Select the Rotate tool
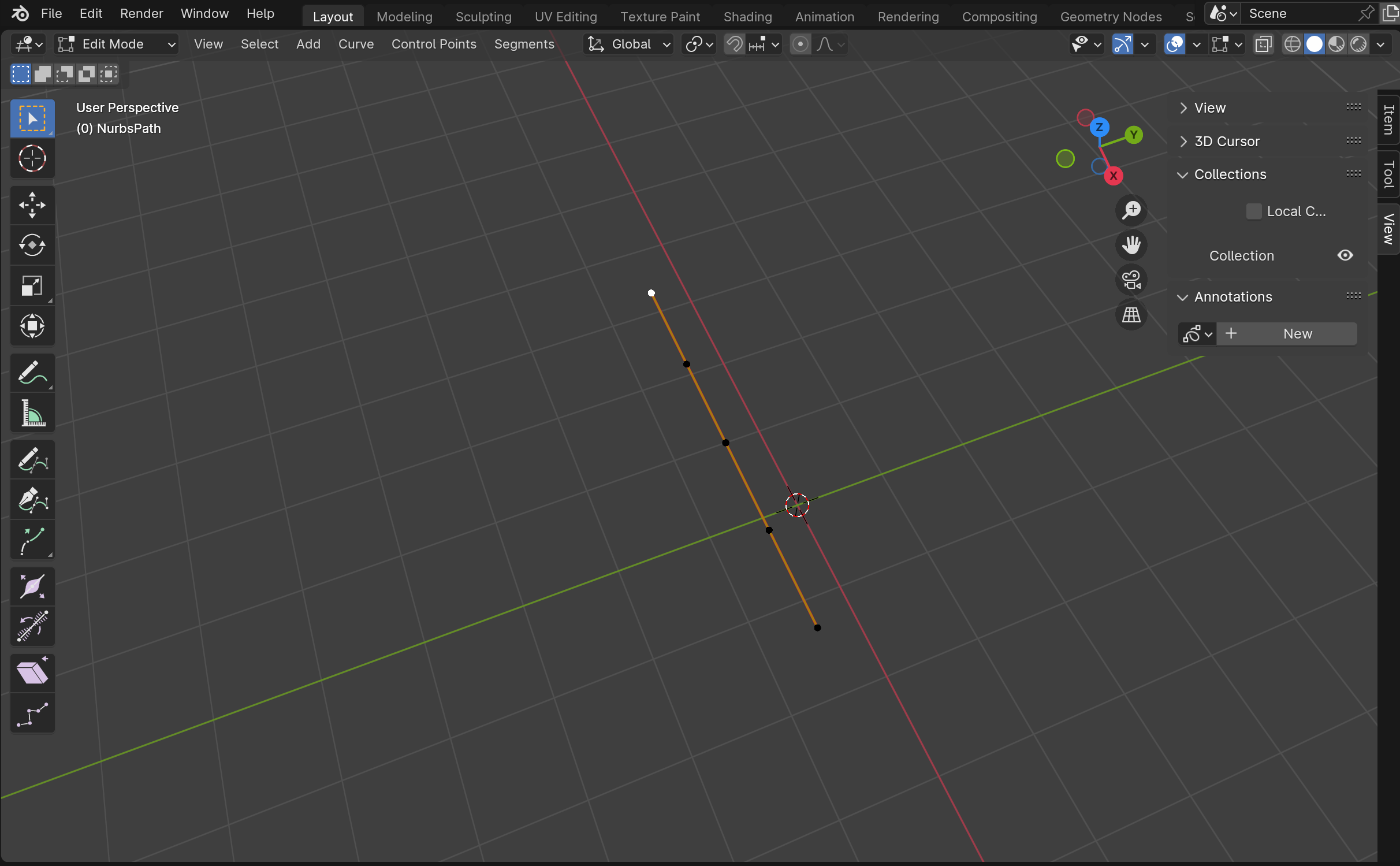Viewport: 1400px width, 866px height. coord(32,246)
